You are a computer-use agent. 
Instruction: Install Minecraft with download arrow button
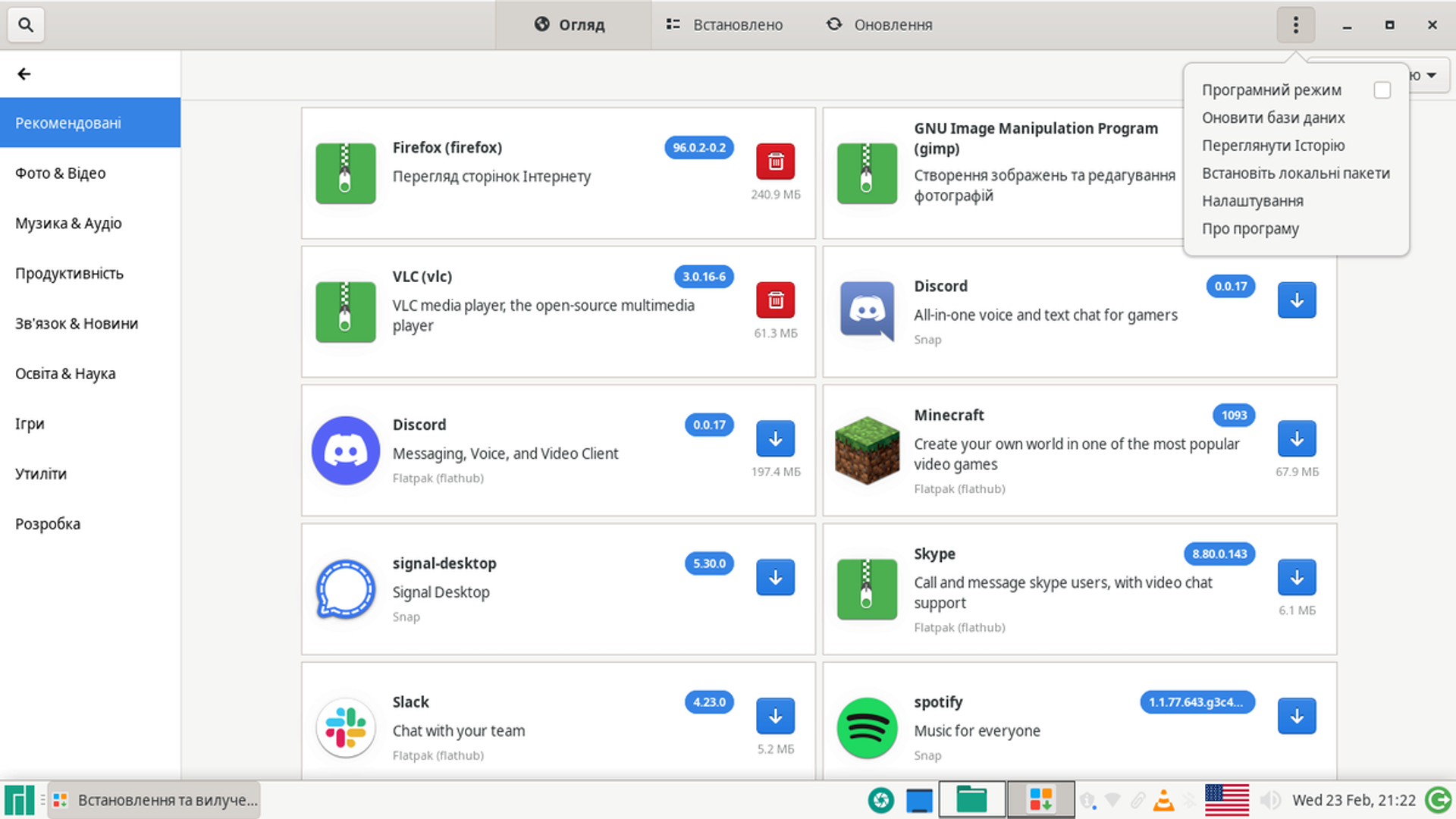click(x=1297, y=439)
